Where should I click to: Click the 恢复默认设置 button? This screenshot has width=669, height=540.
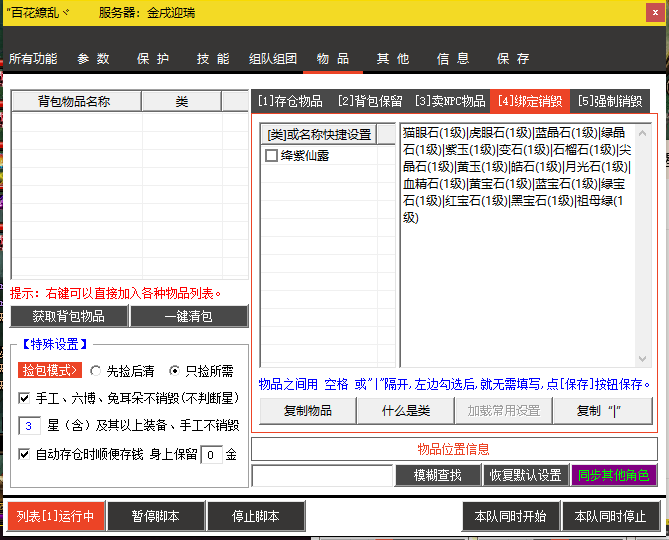pos(526,475)
